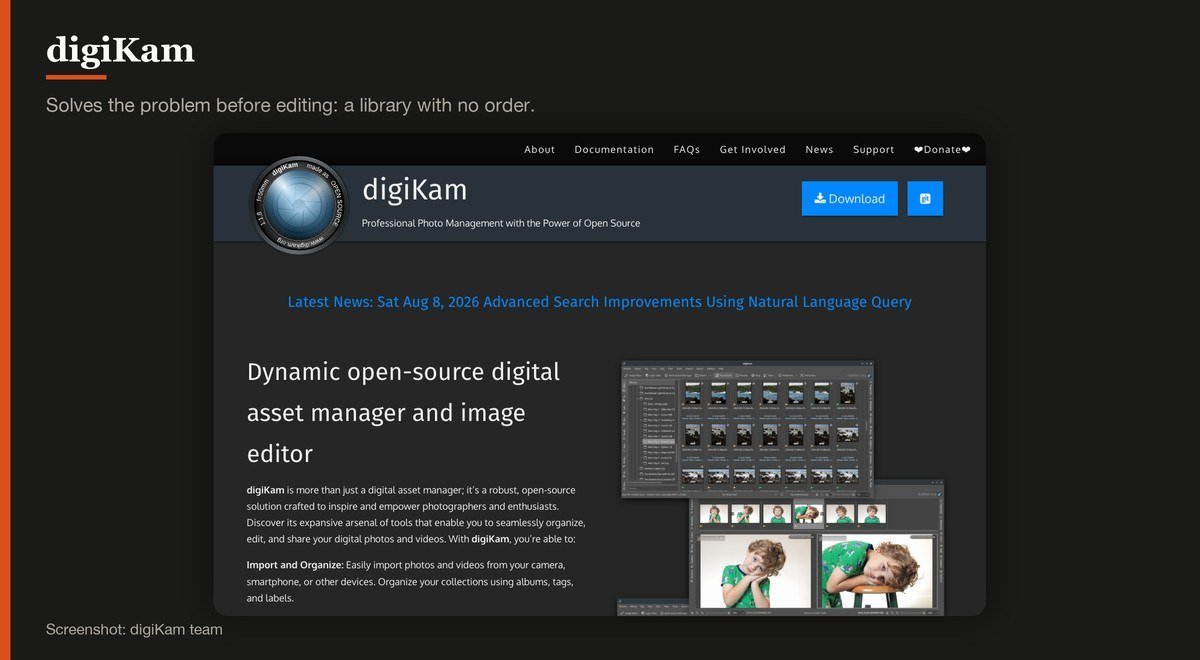Click the Download button
This screenshot has width=1200, height=660.
(x=849, y=198)
